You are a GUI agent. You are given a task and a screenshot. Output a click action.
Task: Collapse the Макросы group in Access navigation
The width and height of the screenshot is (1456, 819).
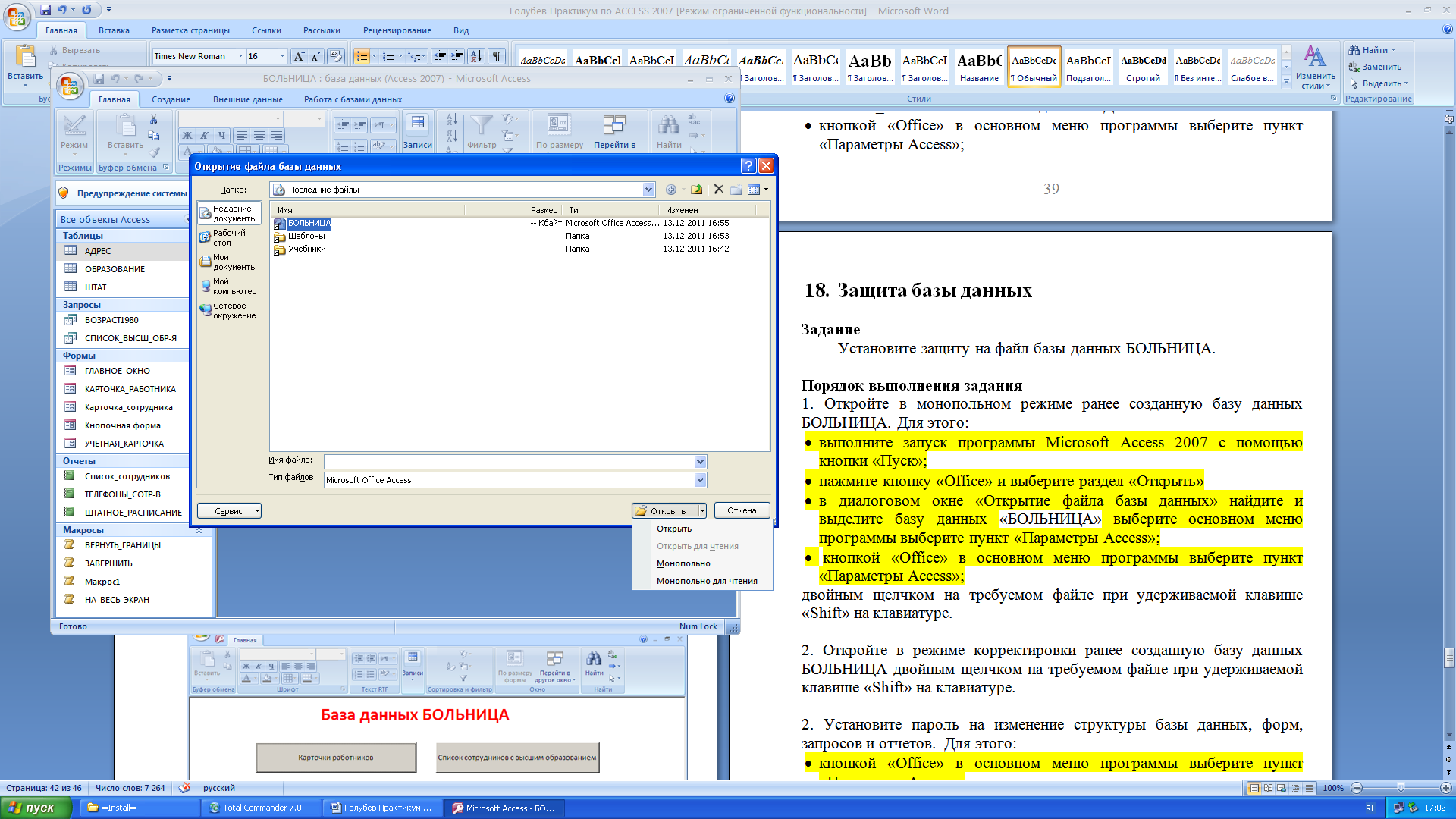pos(199,530)
